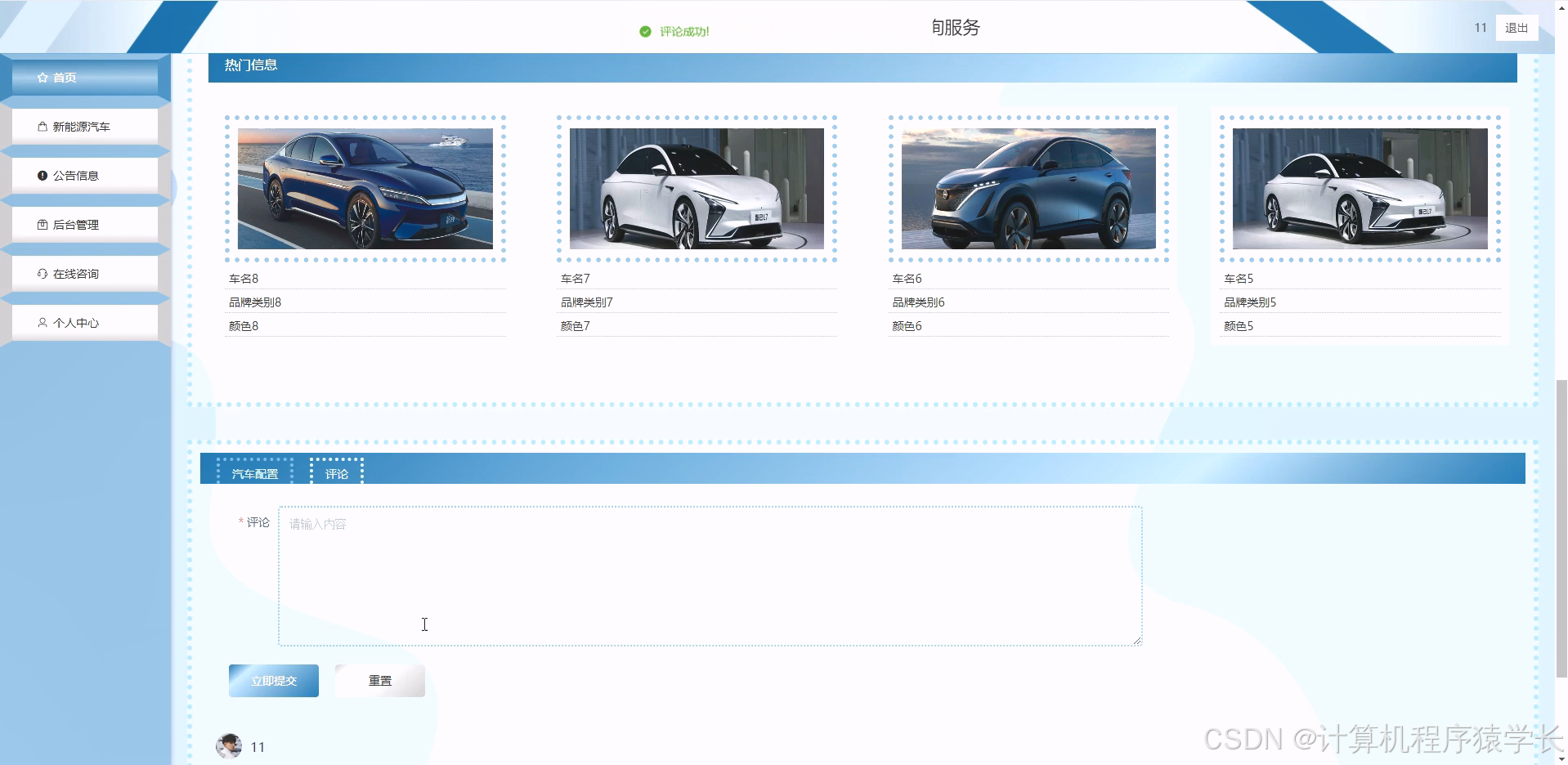Open the 车名5 white car image
Viewport: 1568px width, 765px height.
click(x=1360, y=189)
